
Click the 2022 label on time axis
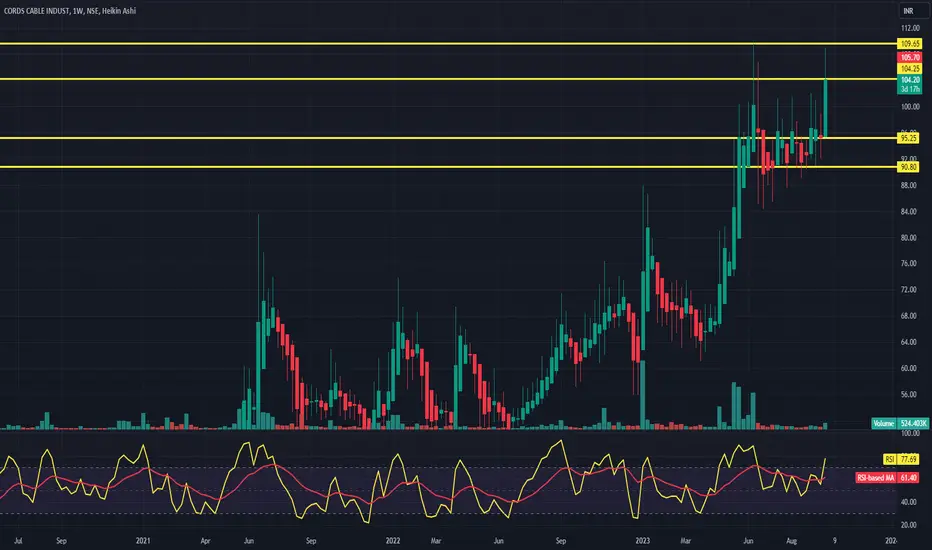click(392, 540)
